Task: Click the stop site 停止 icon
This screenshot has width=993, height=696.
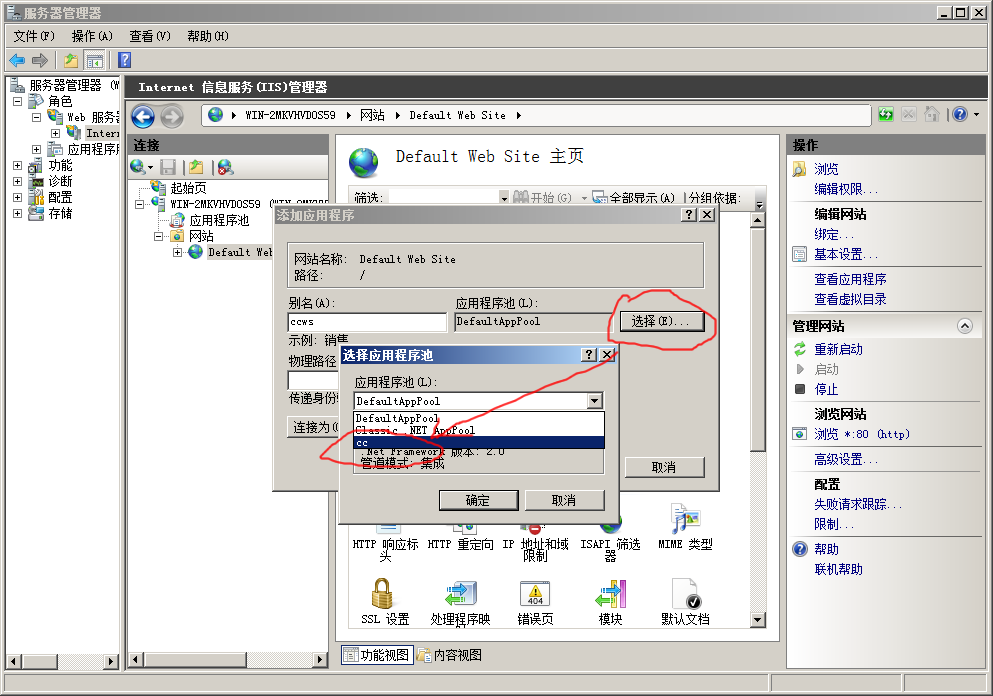Action: pyautogui.click(x=799, y=389)
